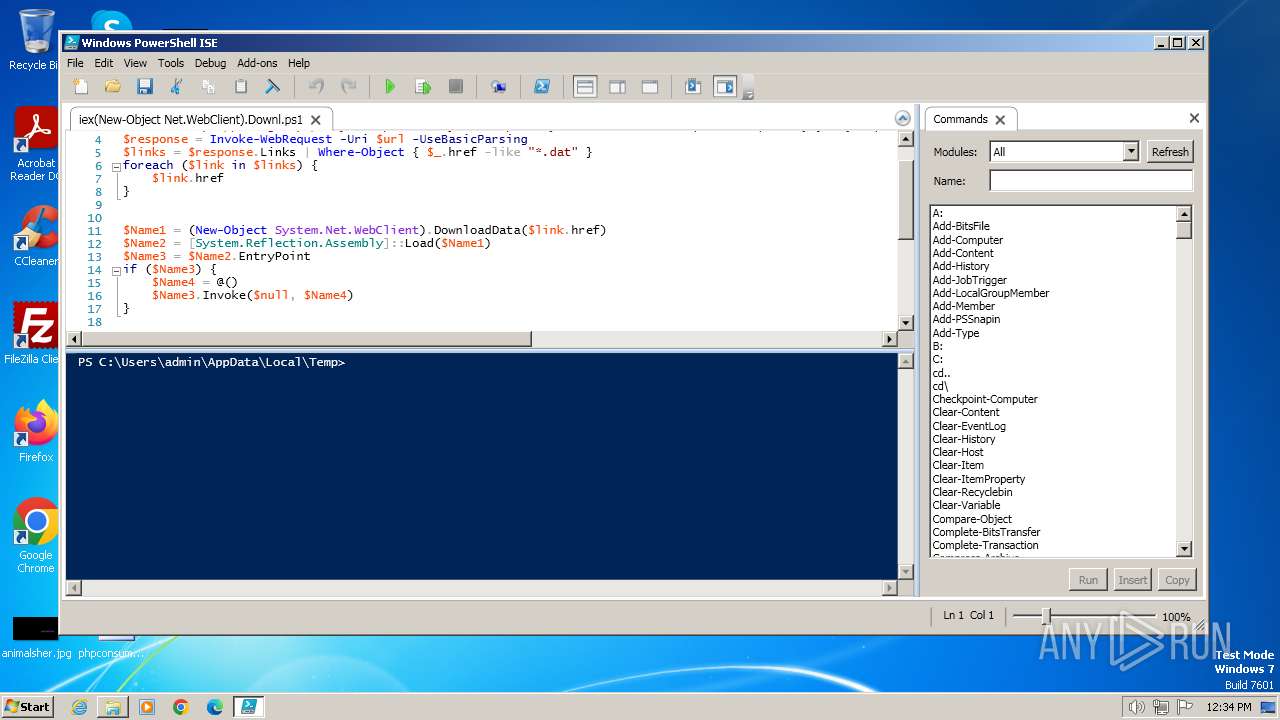Screen dimensions: 1280x720
Task: Open the Modules dropdown showing All
Action: 1064,152
